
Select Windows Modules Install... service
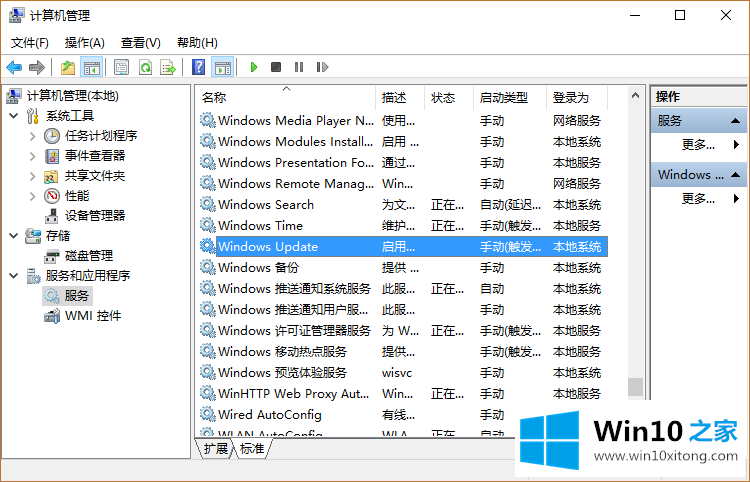[x=403, y=142]
